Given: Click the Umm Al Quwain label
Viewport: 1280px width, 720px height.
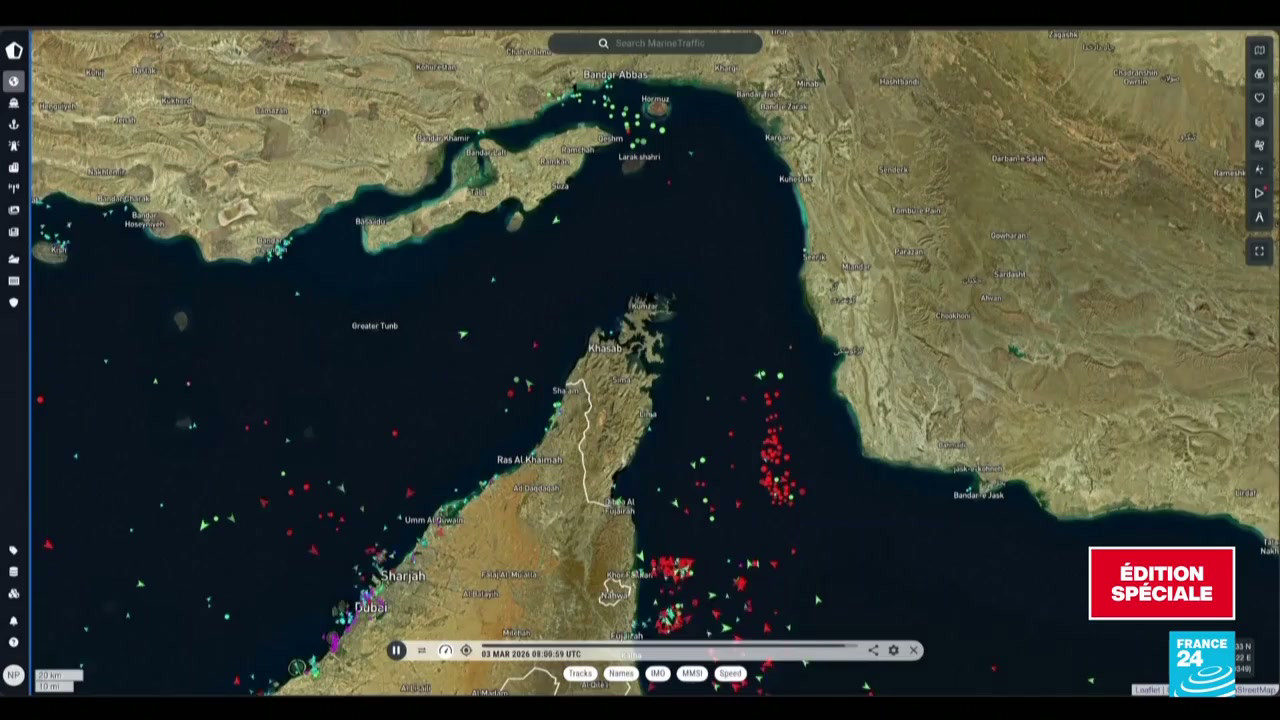Looking at the screenshot, I should (433, 519).
